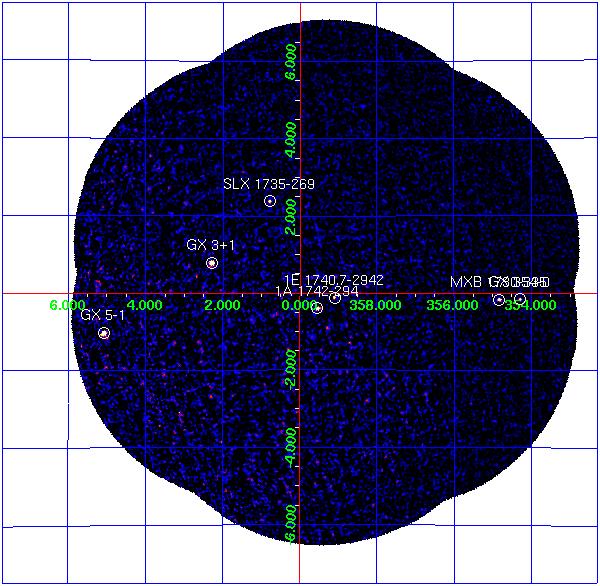Click the '1A 1742-294' label text
This screenshot has width=600, height=586.
(317, 292)
